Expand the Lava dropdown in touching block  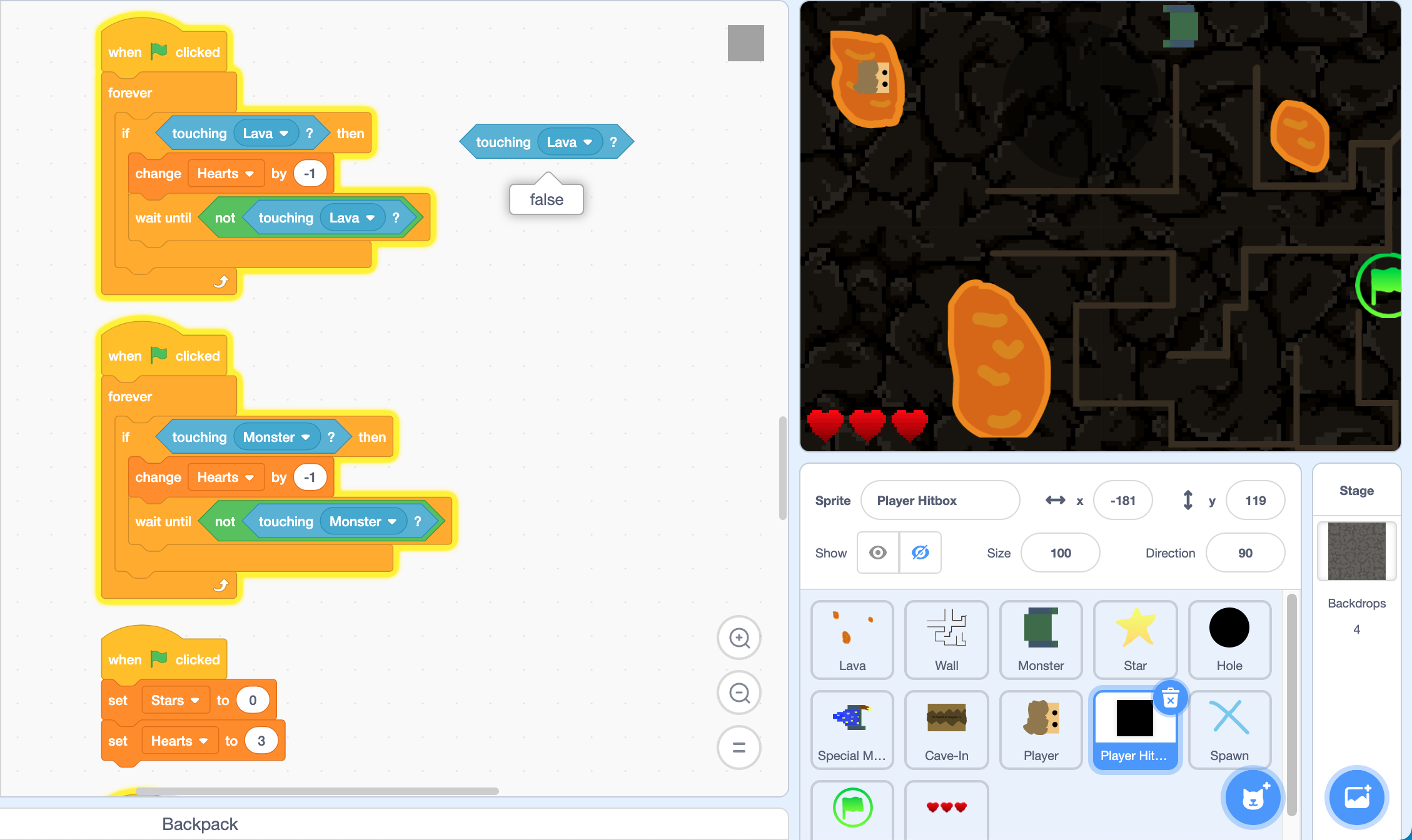(x=567, y=141)
